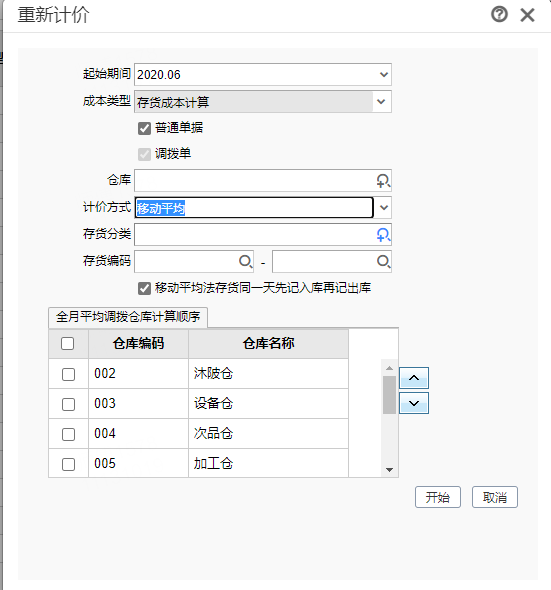Select the 全月平均调拨仓库计算顺序 tab

click(128, 317)
